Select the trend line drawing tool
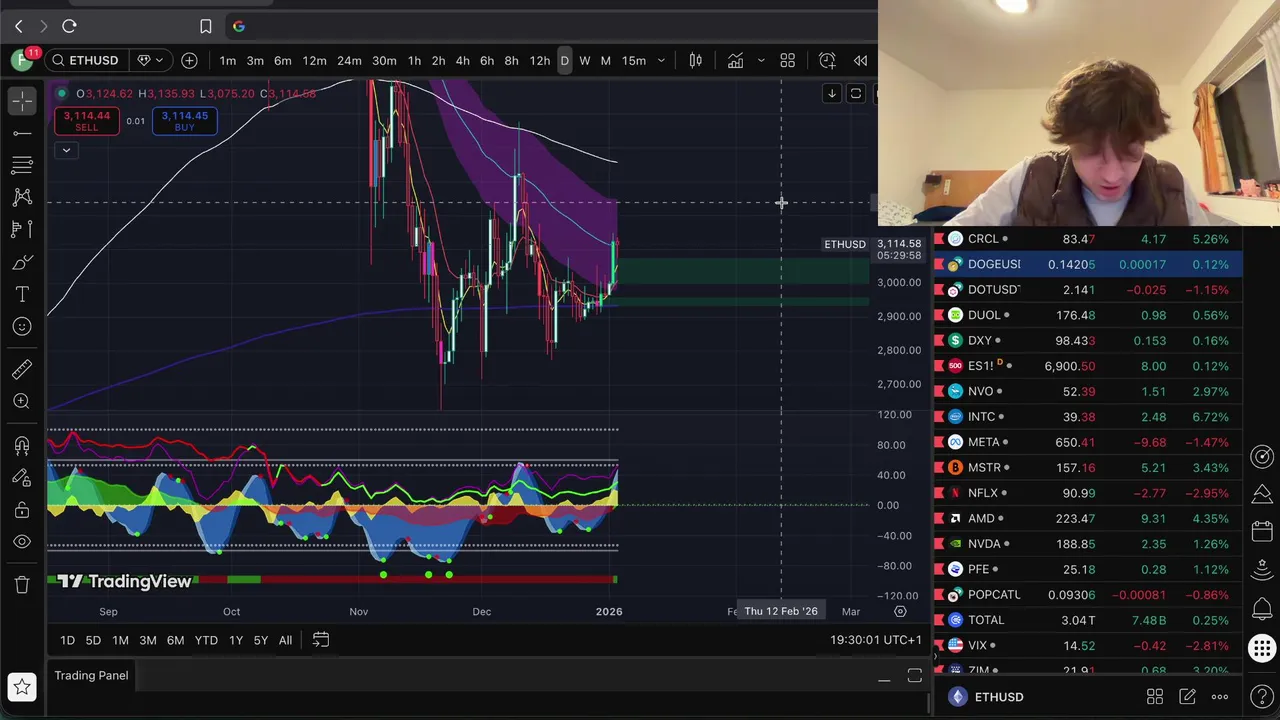Screen dimensions: 1280x720 (22, 133)
